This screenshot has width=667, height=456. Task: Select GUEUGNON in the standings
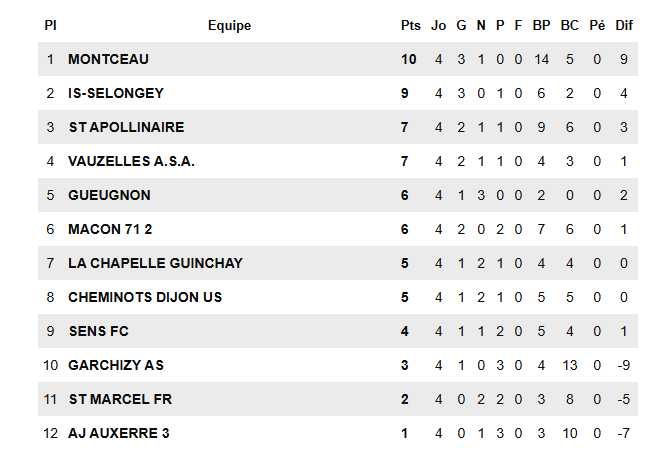coord(108,195)
